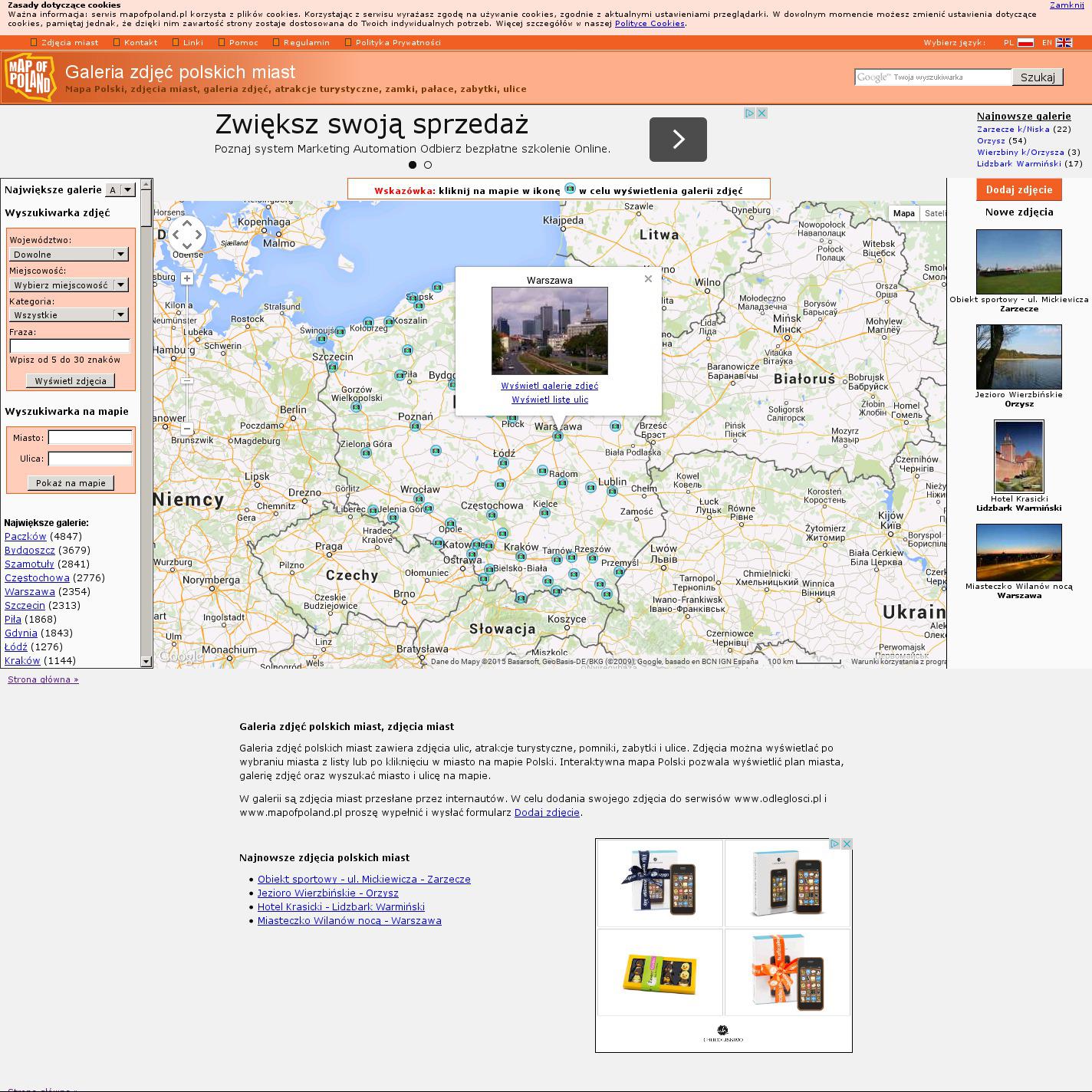Switch the map to Satelita view
Screen dimensions: 1092x1092
tap(934, 213)
